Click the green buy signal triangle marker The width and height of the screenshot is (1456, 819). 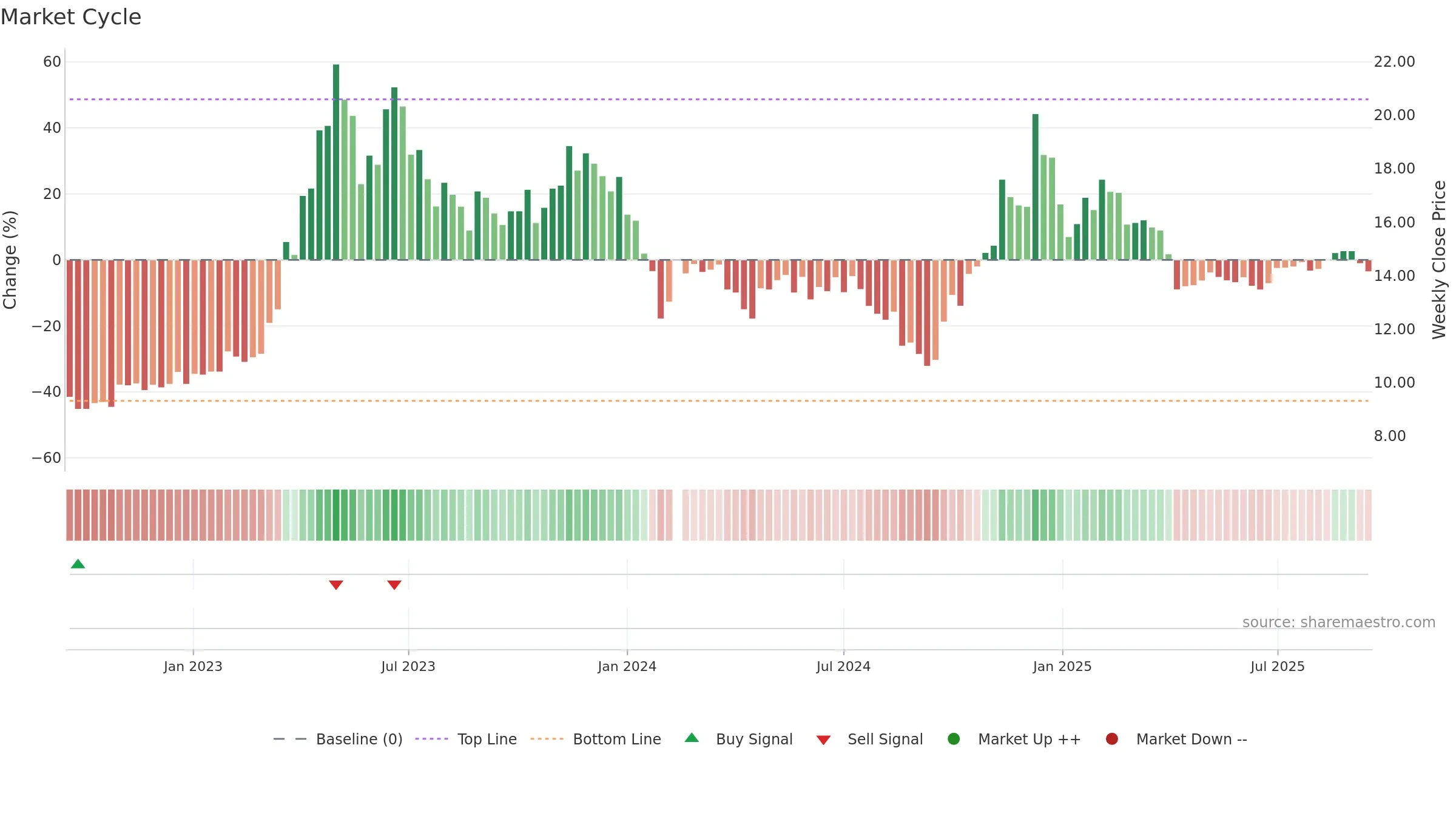click(78, 564)
